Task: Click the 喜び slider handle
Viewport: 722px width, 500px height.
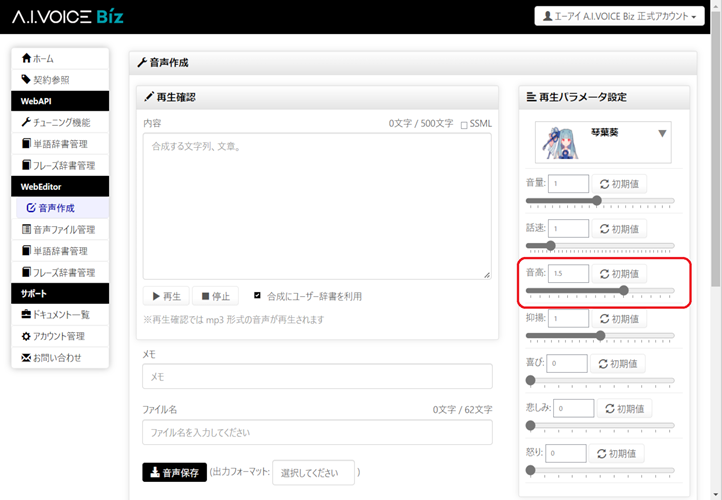Action: point(530,380)
